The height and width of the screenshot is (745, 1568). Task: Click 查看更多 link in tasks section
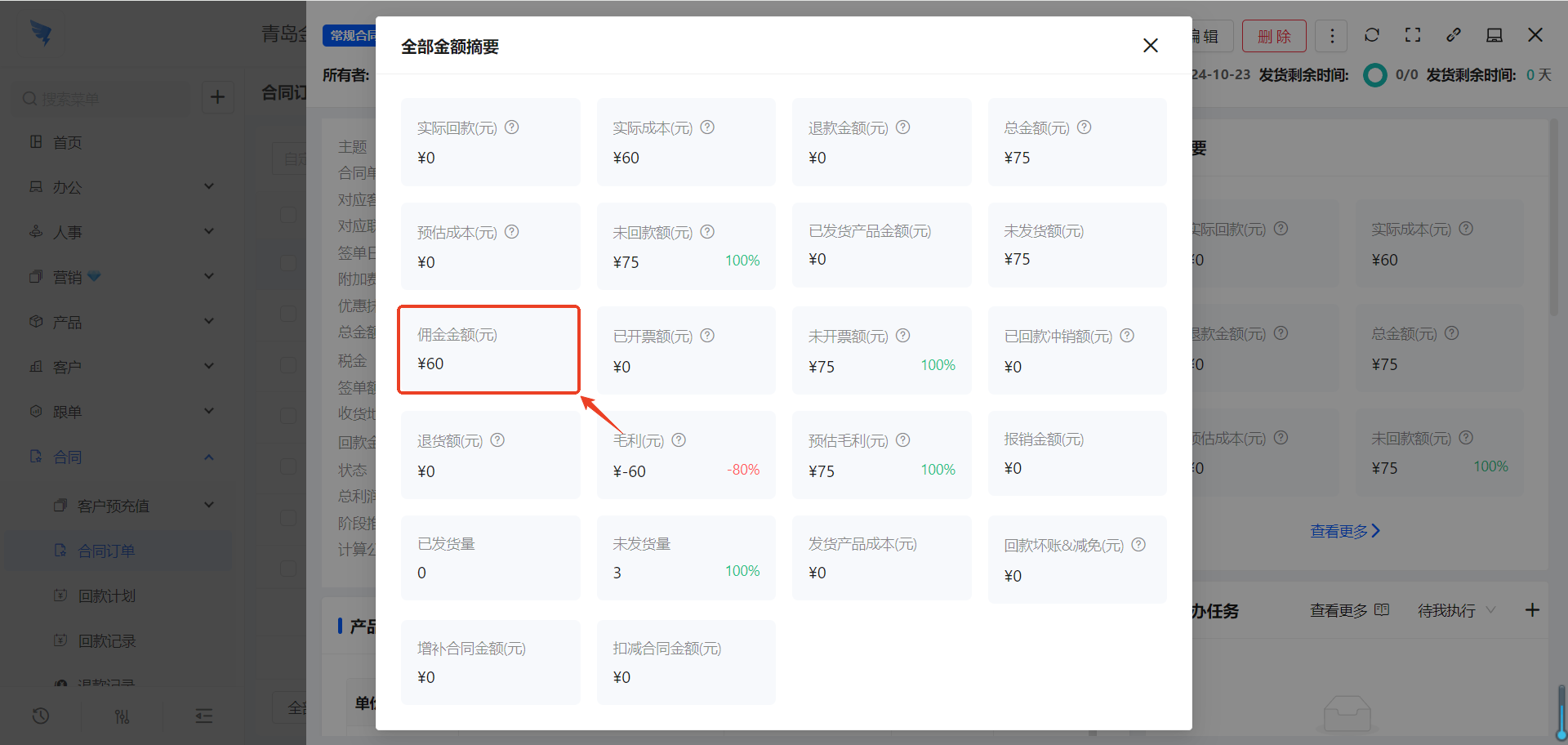point(1349,610)
